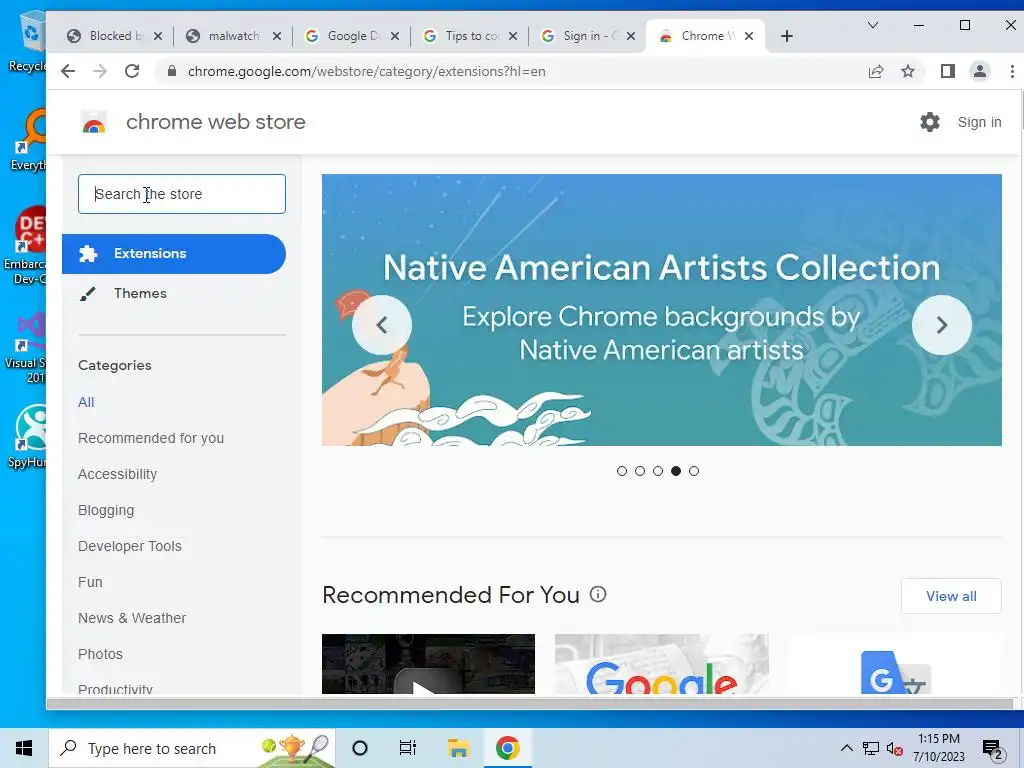Choose the Developer Tools category
The height and width of the screenshot is (768, 1024).
(x=130, y=546)
